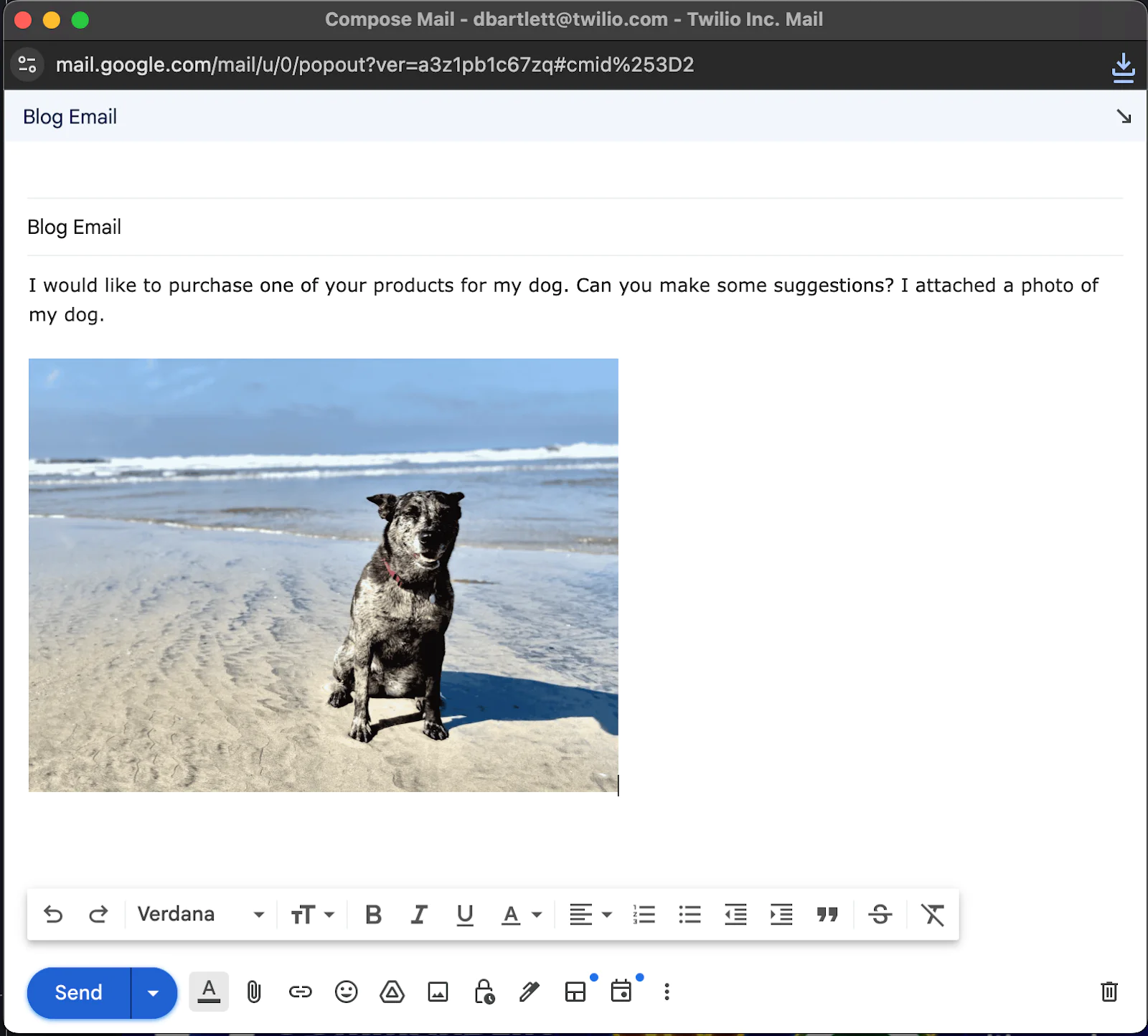Toggle bold formatting

[x=372, y=914]
